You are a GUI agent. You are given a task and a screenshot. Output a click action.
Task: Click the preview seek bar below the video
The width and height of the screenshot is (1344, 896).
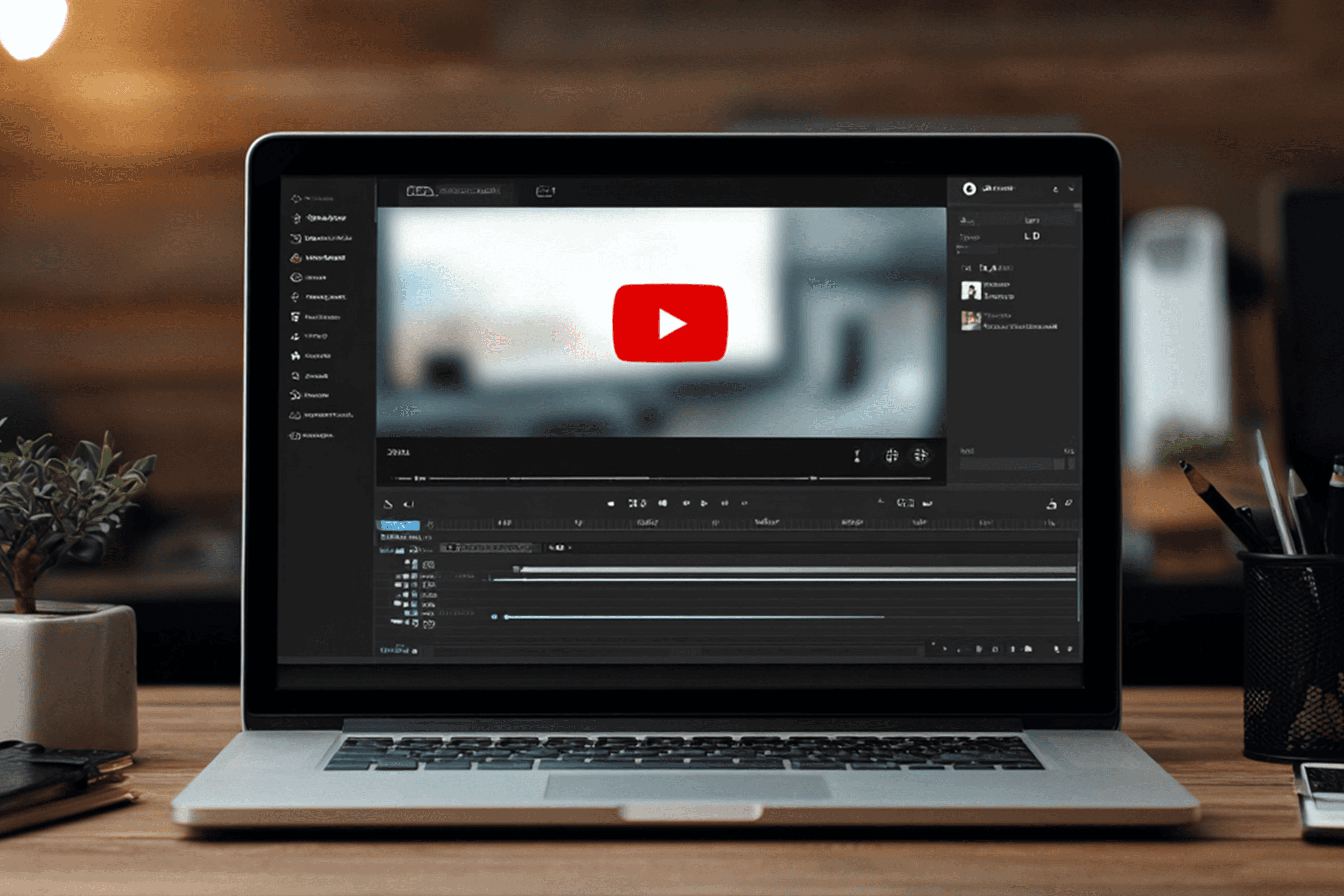(657, 478)
